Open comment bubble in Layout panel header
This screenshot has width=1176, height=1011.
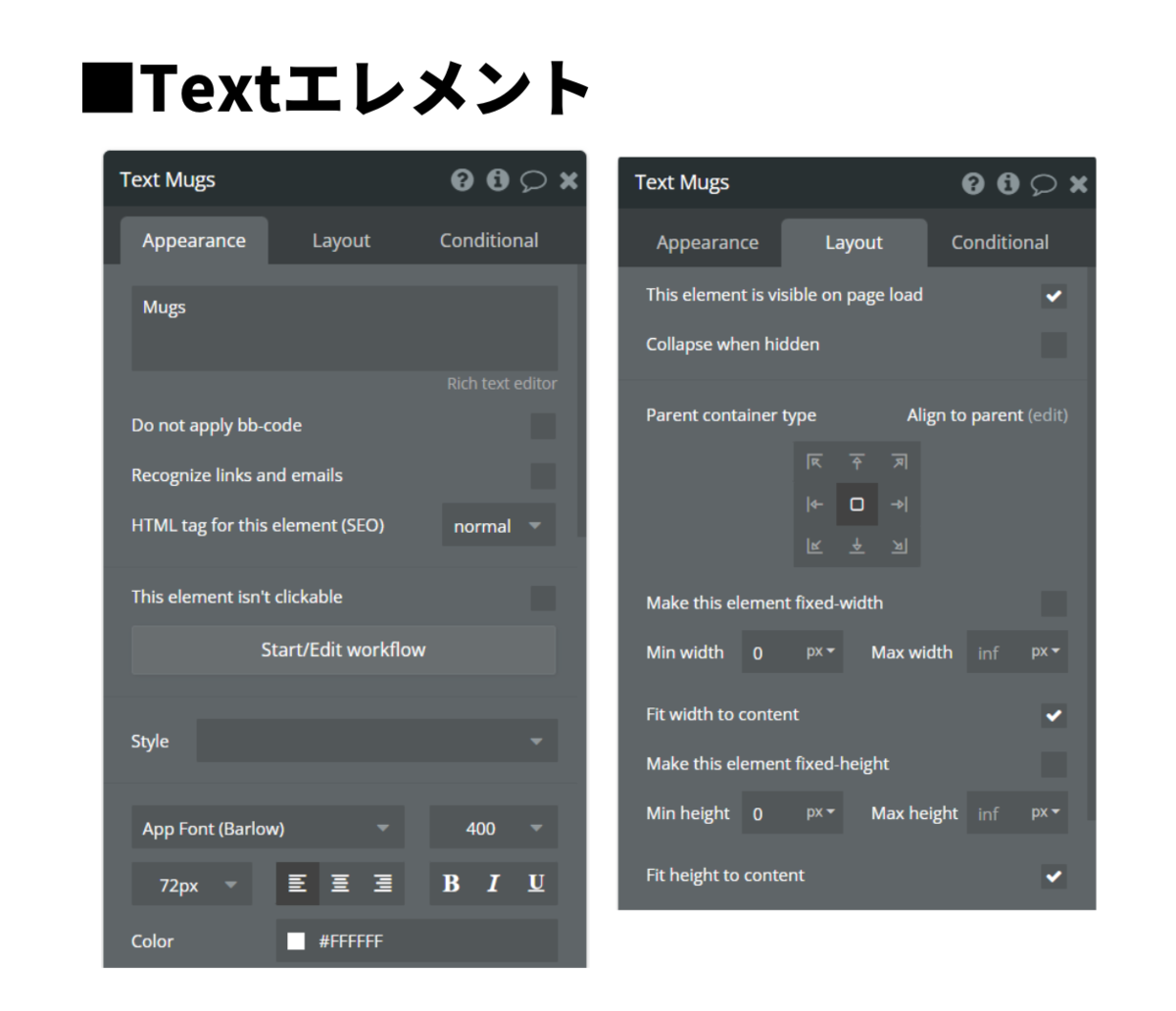tap(1044, 184)
